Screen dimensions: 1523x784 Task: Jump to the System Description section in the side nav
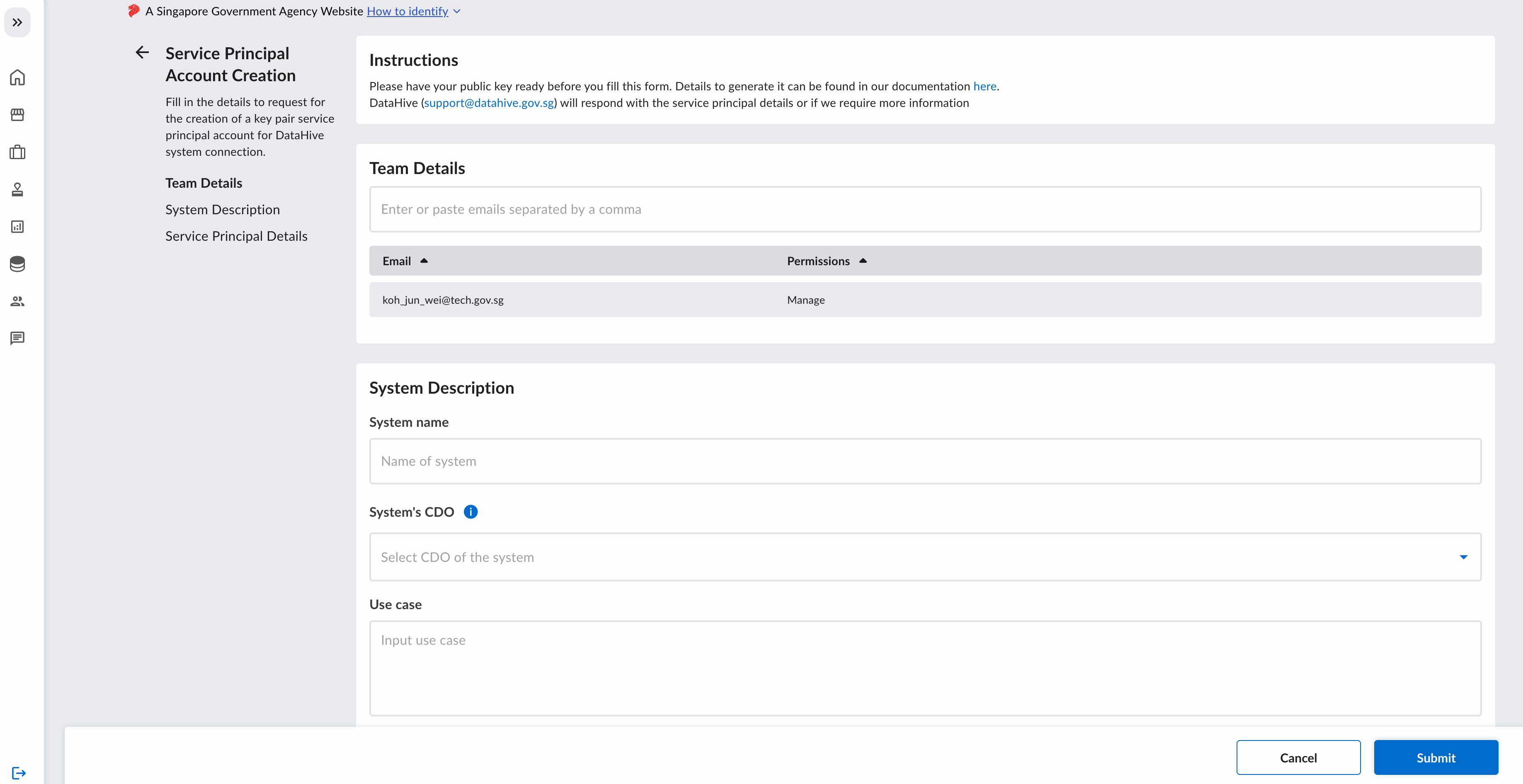tap(222, 210)
